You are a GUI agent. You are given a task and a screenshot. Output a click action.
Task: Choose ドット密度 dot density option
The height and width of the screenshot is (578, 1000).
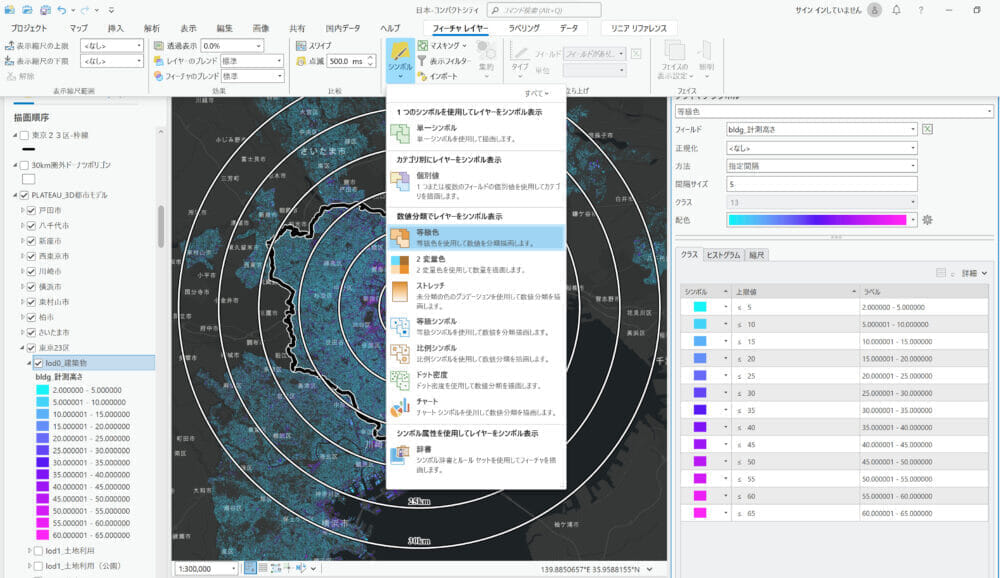[x=476, y=380]
